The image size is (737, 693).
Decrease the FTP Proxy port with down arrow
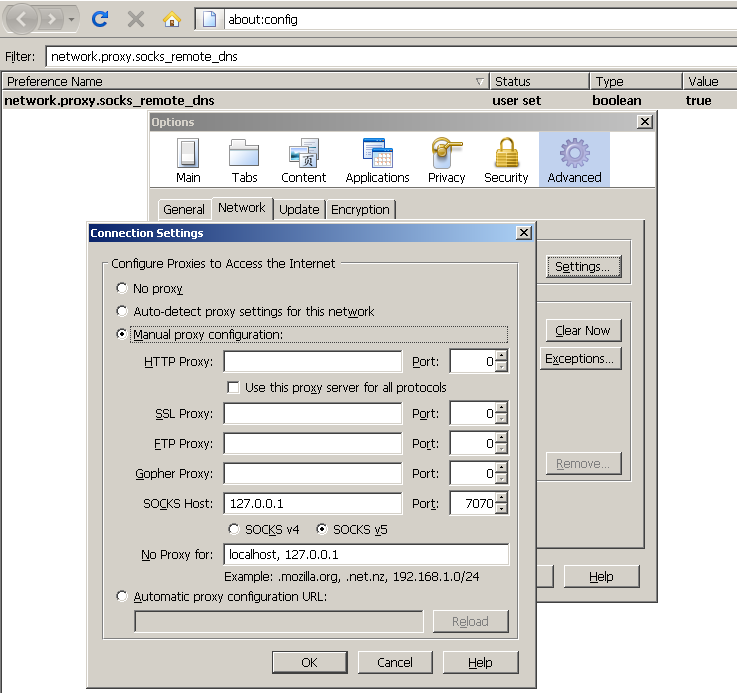click(502, 449)
